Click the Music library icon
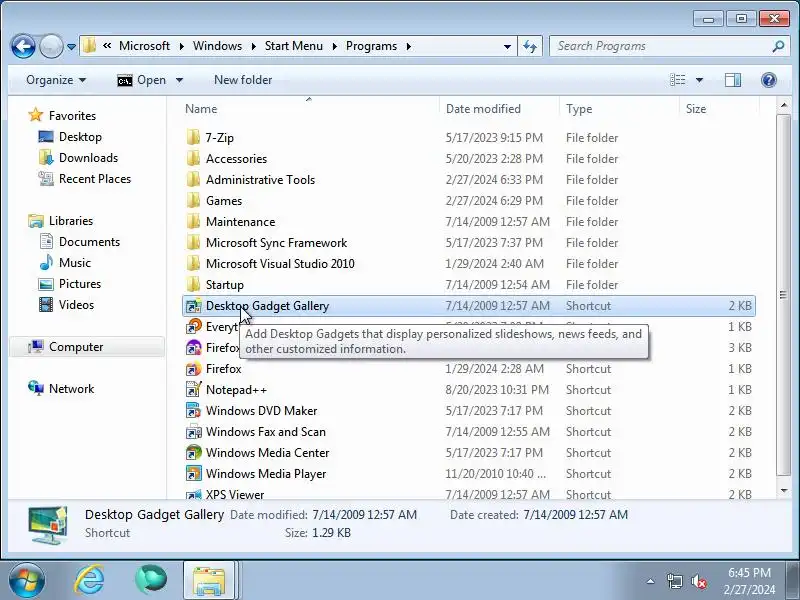Image resolution: width=800 pixels, height=600 pixels. point(46,263)
